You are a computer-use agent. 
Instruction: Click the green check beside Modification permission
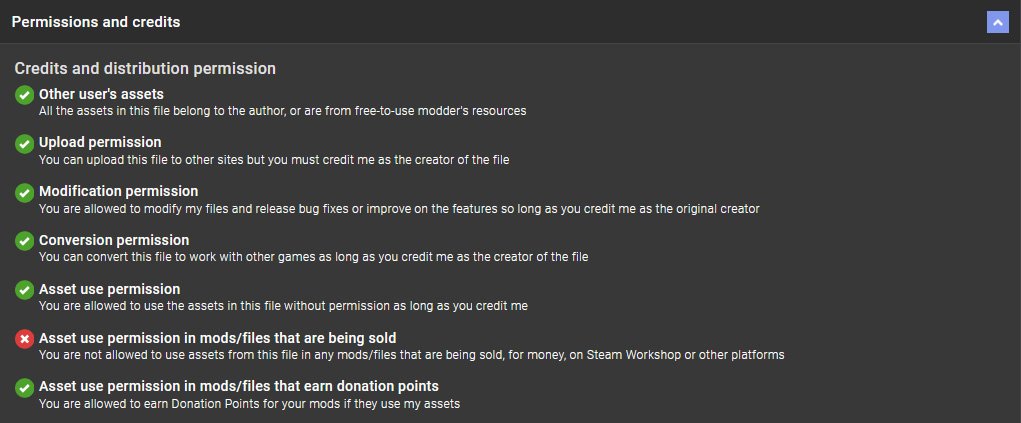[x=24, y=192]
